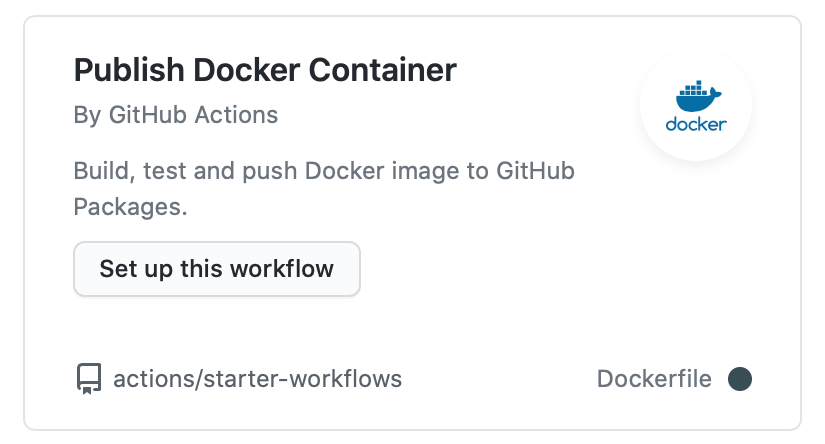The height and width of the screenshot is (444, 825).
Task: Click the workflow description text
Action: [x=324, y=188]
